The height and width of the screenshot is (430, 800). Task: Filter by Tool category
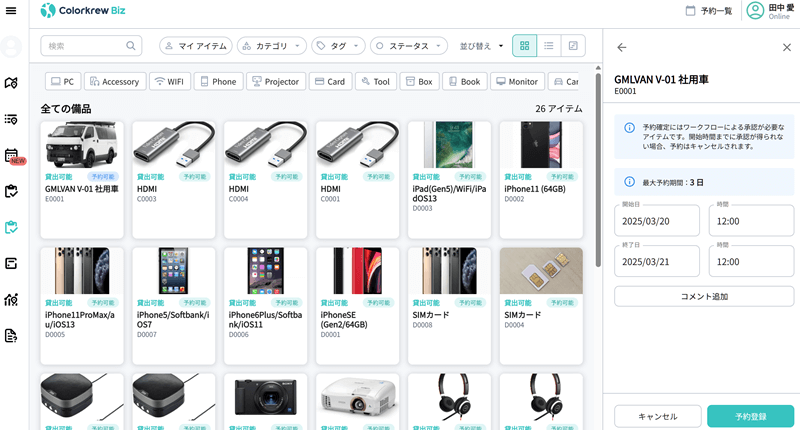pos(376,82)
